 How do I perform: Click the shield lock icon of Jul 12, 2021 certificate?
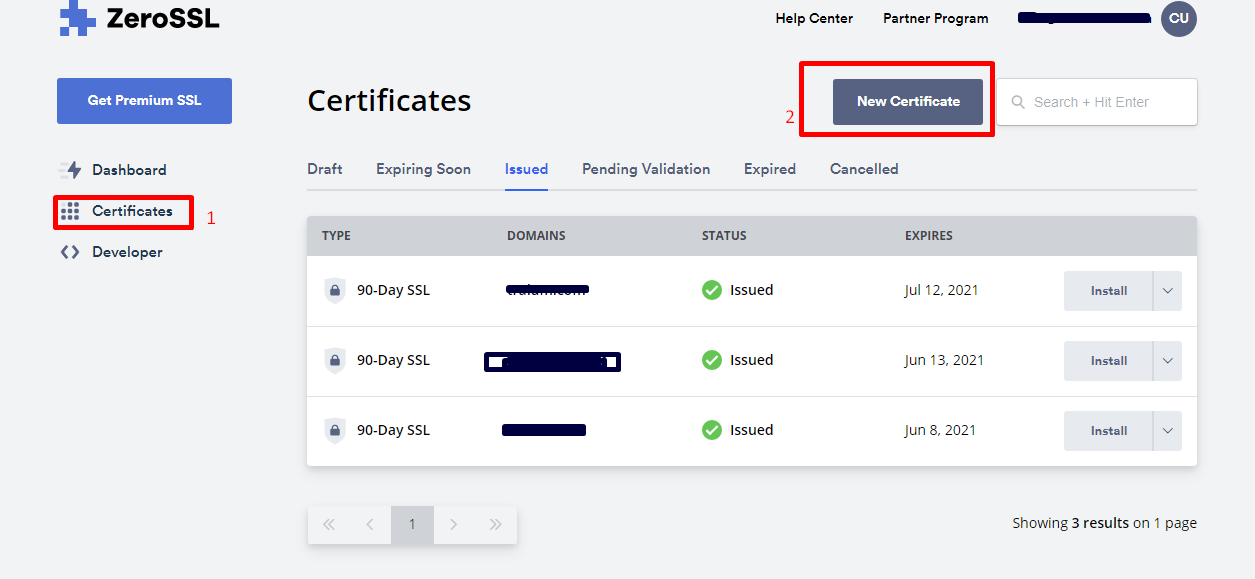pos(335,291)
